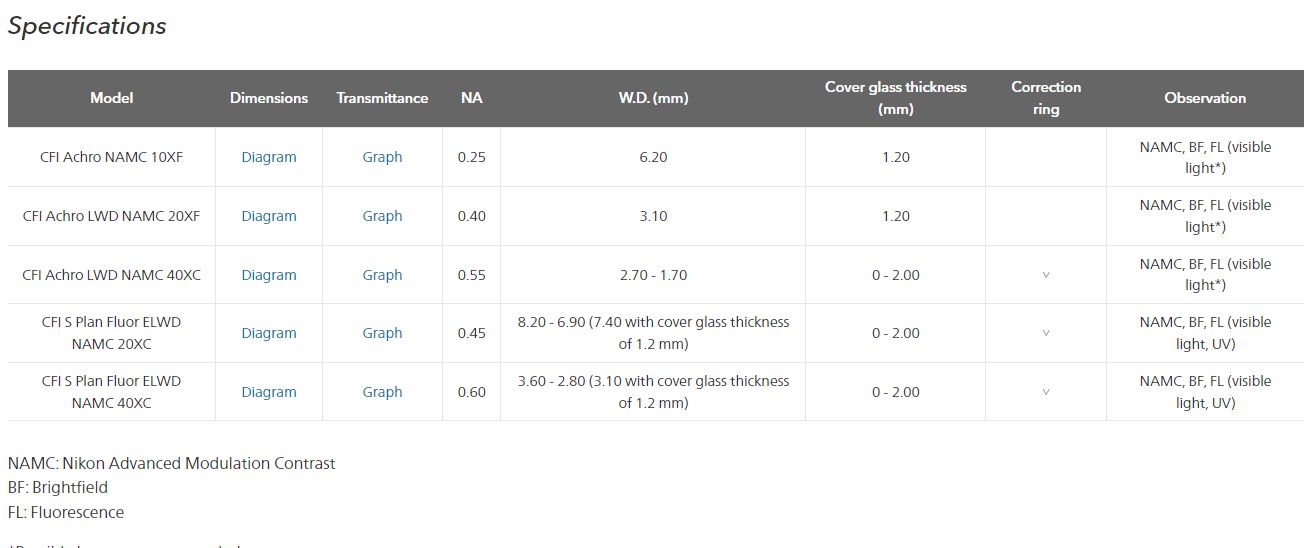The image size is (1310, 548).
Task: Click the correction ring checkmark for S Plan Fluor 40XC
Action: coord(1046,392)
